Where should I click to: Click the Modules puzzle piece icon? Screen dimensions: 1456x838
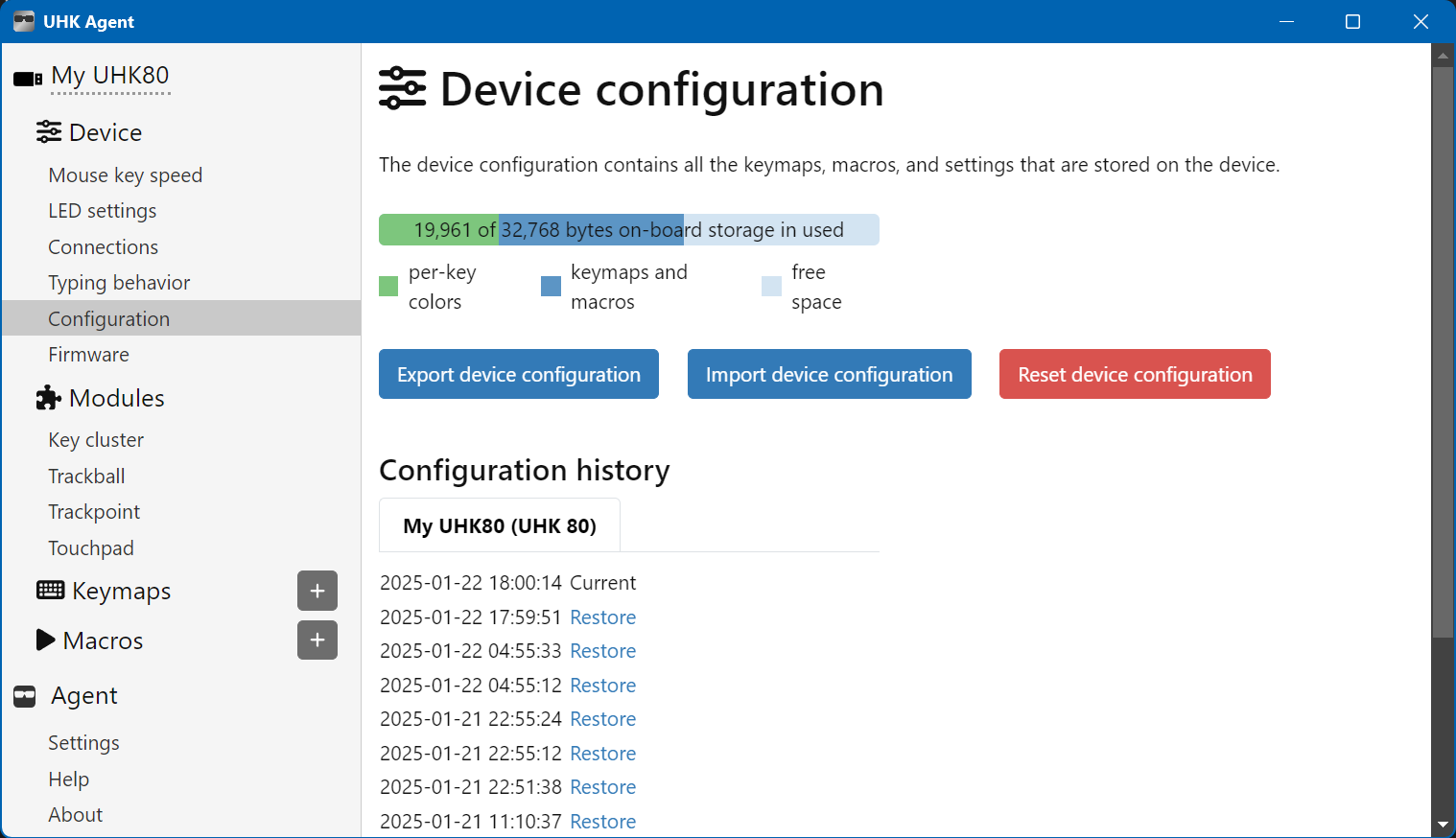[x=48, y=398]
